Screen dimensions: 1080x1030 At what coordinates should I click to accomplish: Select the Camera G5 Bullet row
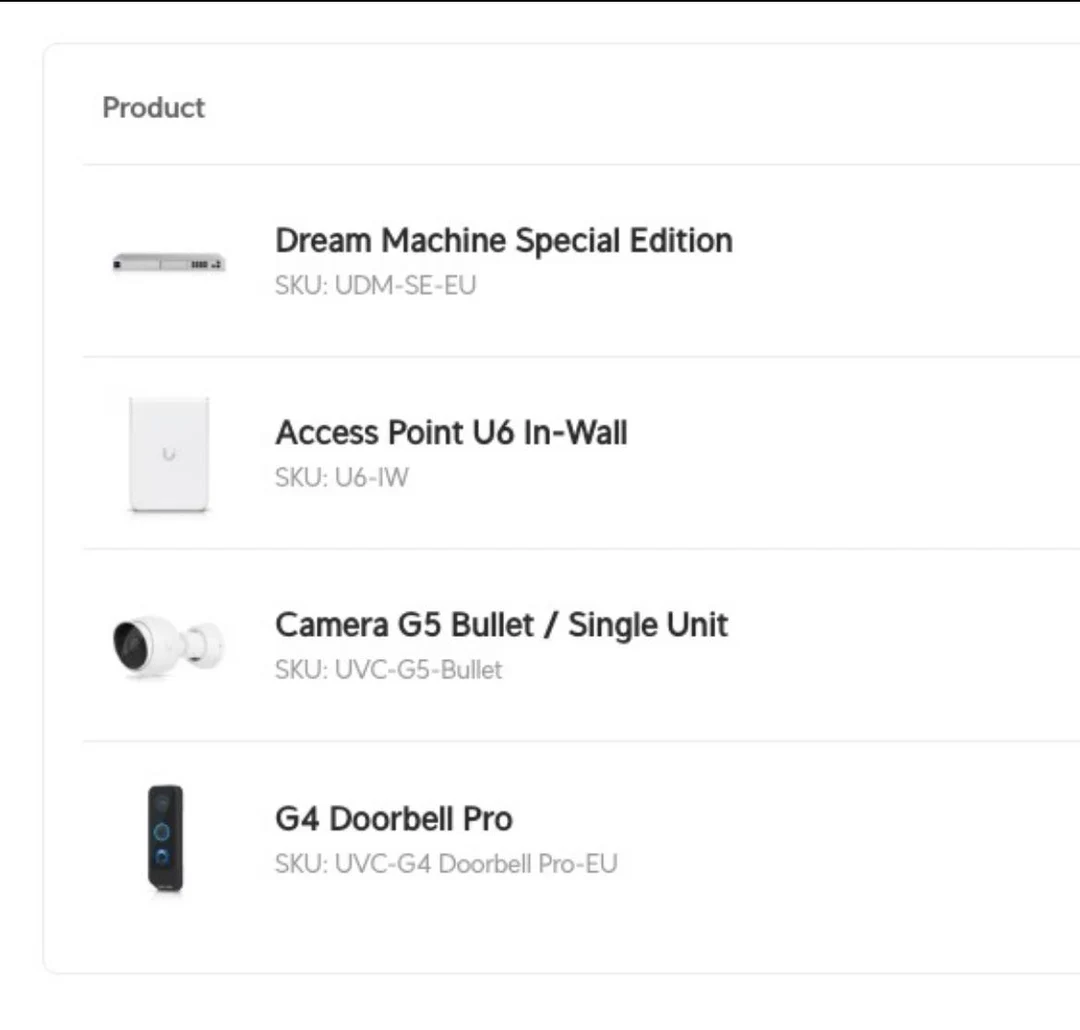[x=540, y=645]
